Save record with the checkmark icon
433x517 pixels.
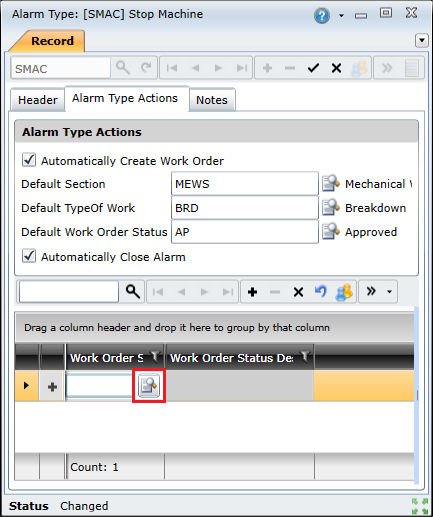(x=313, y=68)
